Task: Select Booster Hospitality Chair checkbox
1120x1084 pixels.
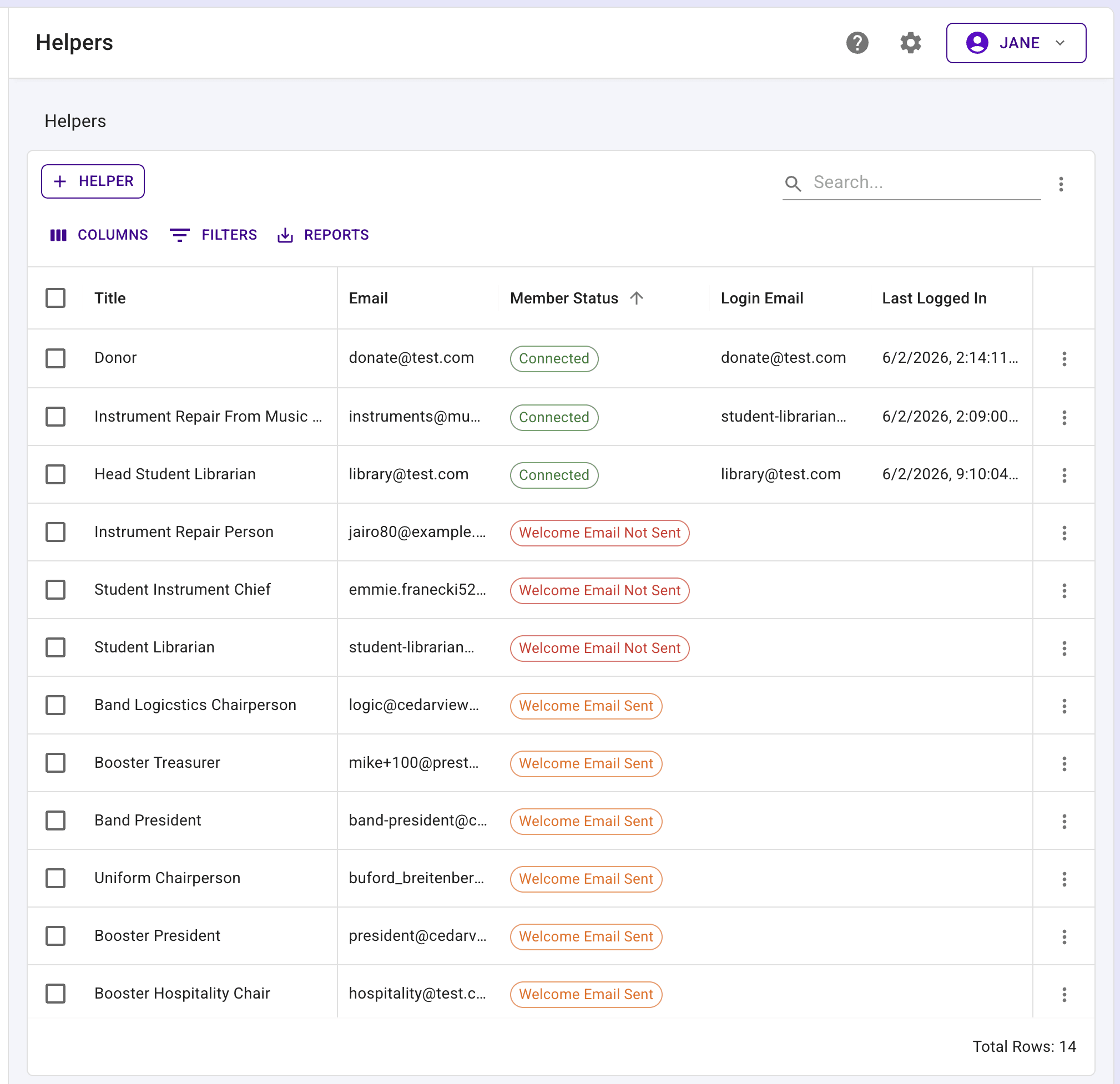Action: pos(56,993)
